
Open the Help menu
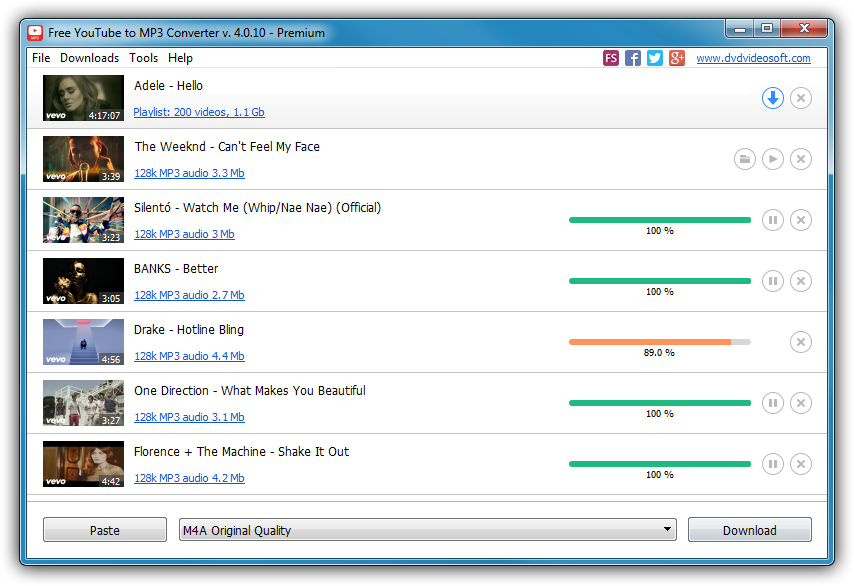[179, 58]
